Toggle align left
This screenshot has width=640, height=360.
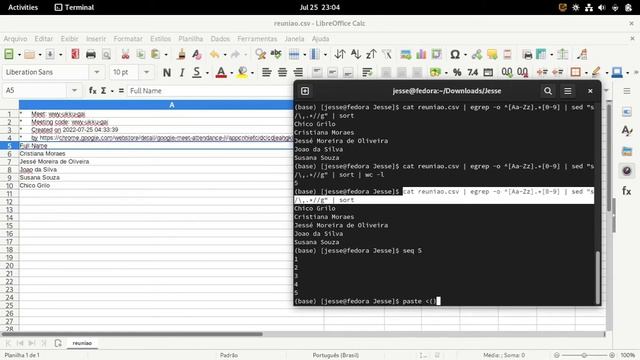267,72
